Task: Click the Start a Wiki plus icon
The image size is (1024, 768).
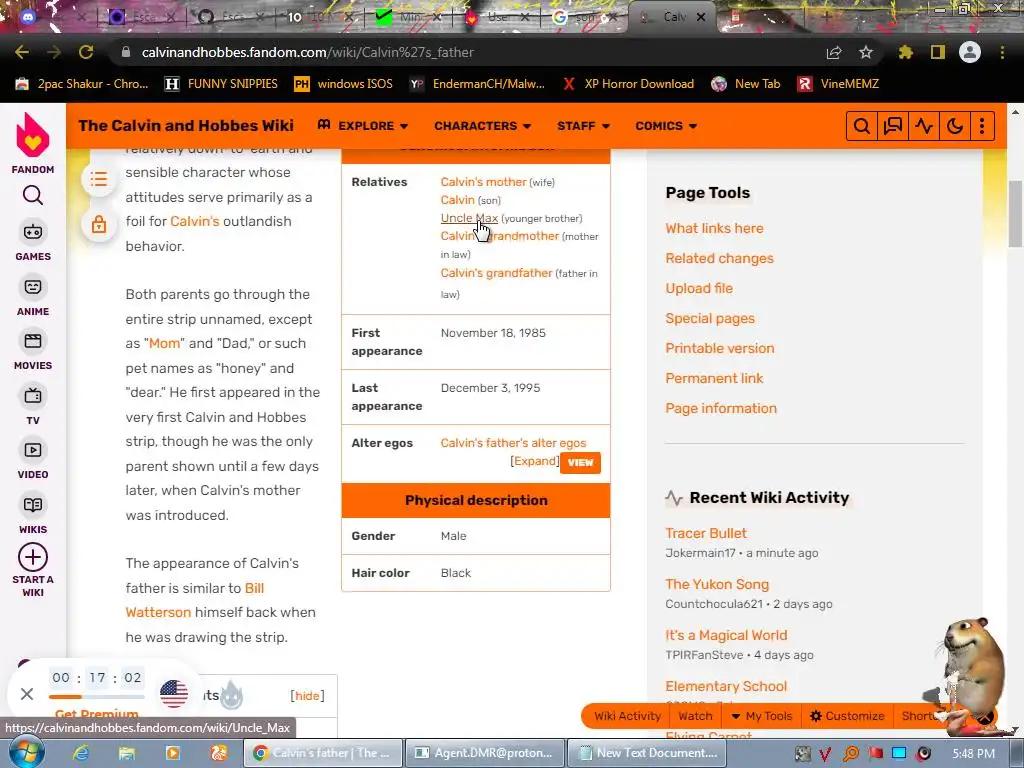Action: (x=33, y=558)
